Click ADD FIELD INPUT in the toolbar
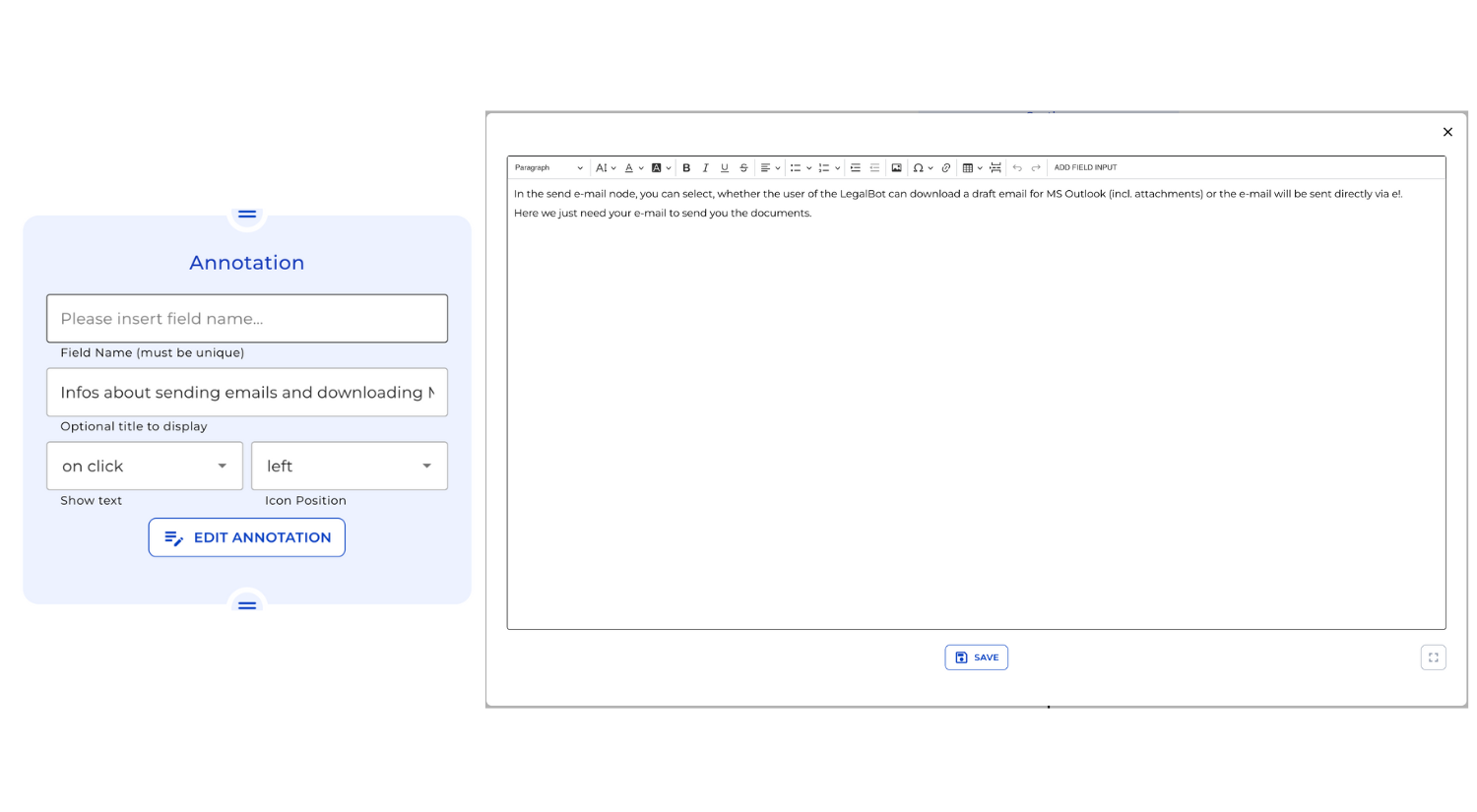The width and height of the screenshot is (1477, 812). 1084,167
